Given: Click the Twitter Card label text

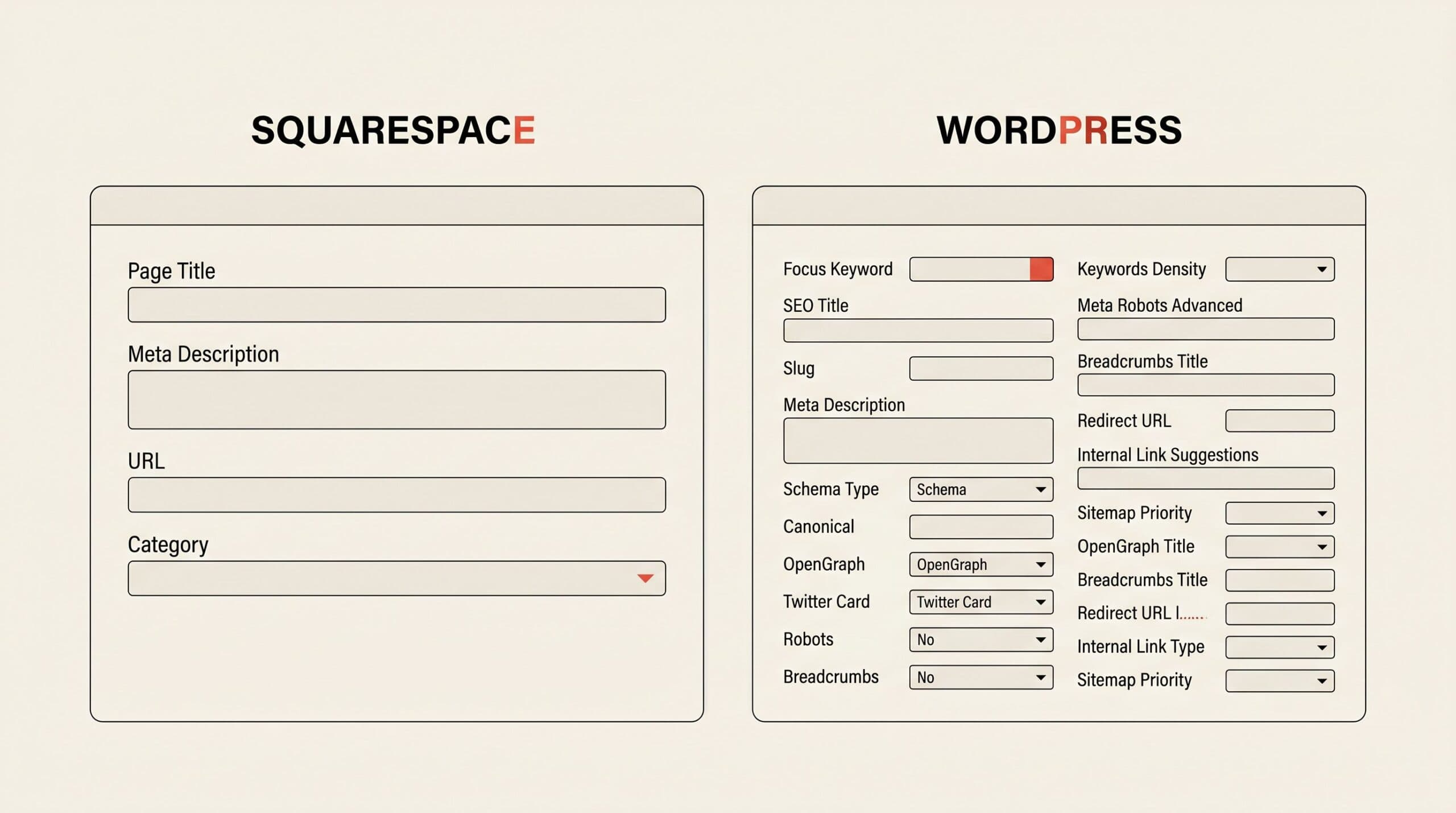Looking at the screenshot, I should tap(826, 601).
